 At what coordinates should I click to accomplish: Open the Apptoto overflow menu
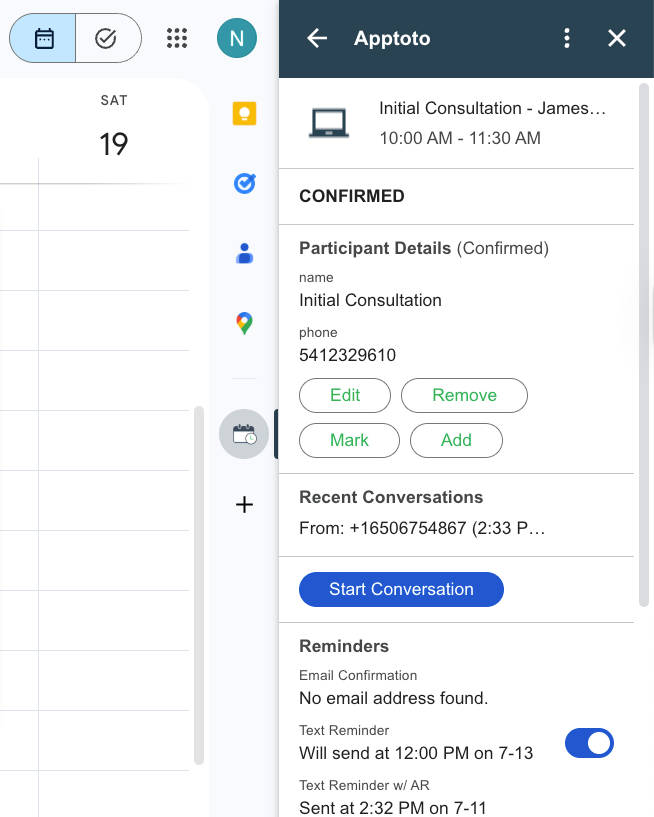tap(567, 38)
